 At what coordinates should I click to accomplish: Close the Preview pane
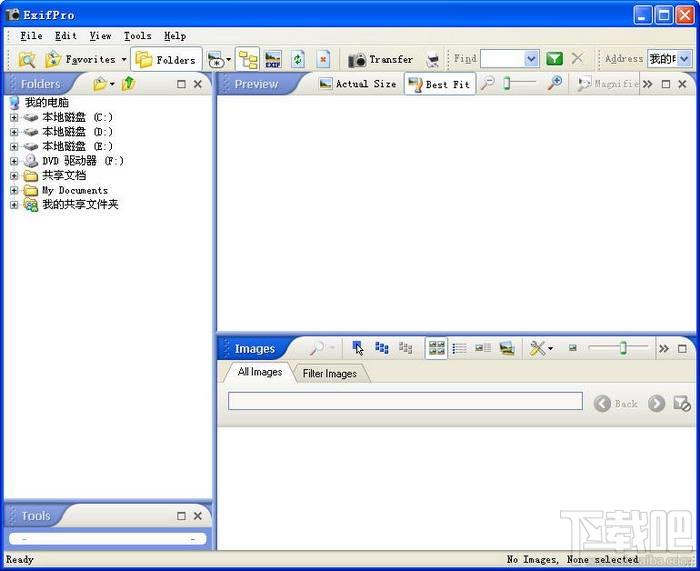point(682,84)
